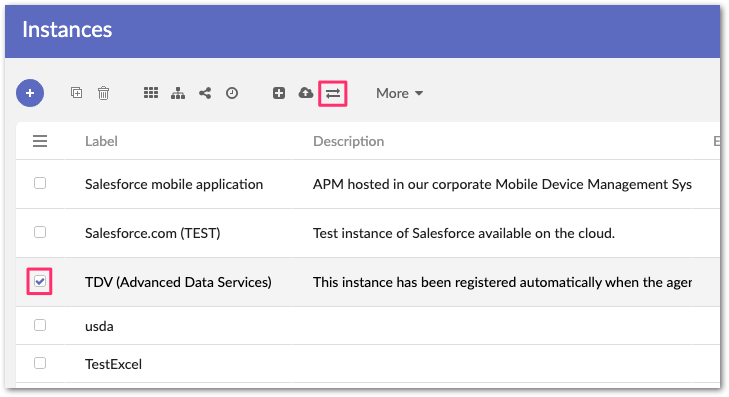Open the TDV (Advanced Data Services) label

178,282
